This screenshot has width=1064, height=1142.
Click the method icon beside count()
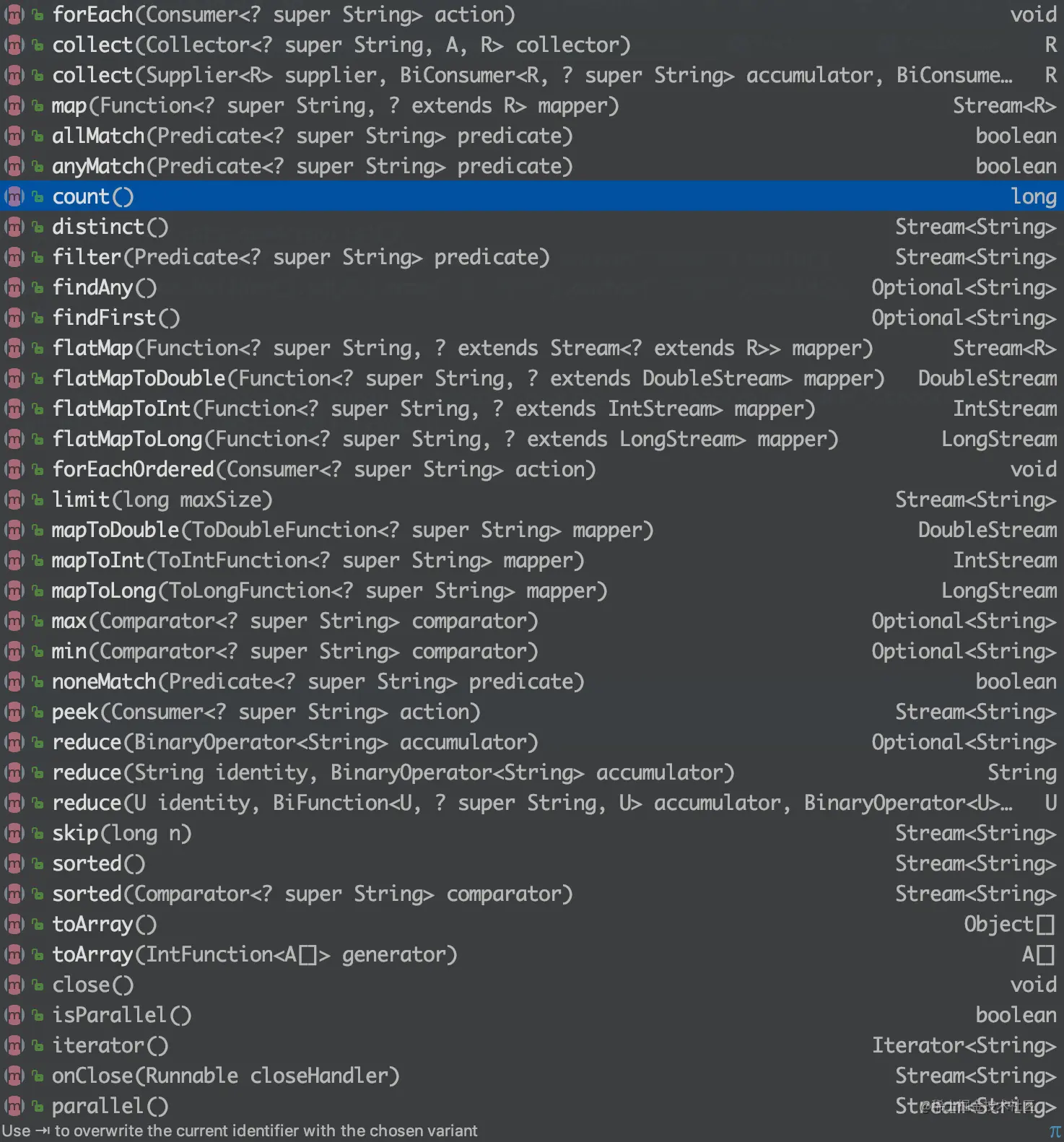14,196
